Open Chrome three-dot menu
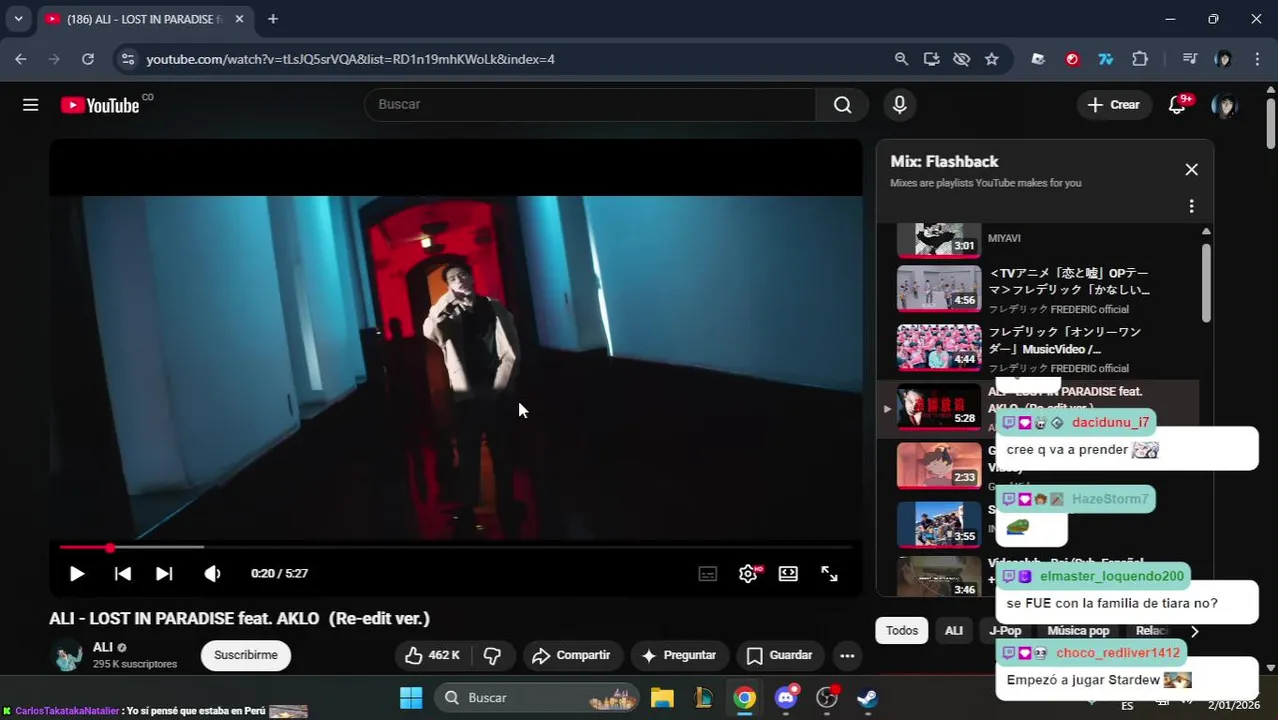 tap(1258, 59)
